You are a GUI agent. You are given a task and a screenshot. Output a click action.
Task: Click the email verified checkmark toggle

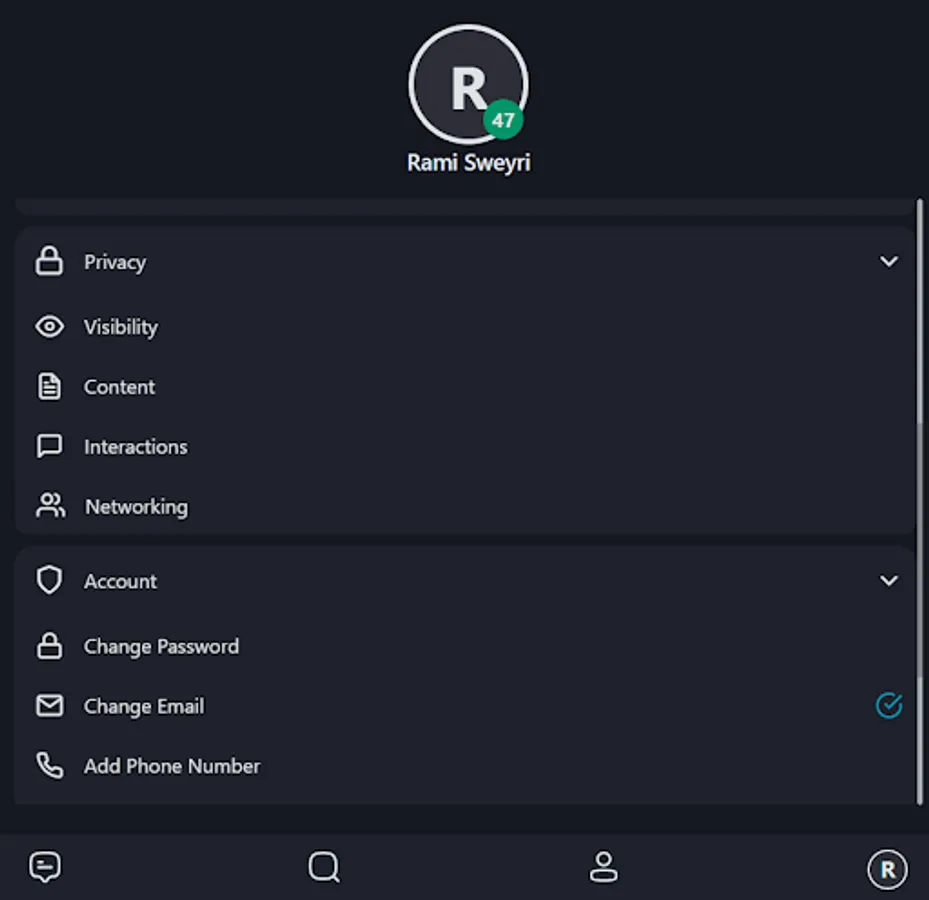coord(888,706)
